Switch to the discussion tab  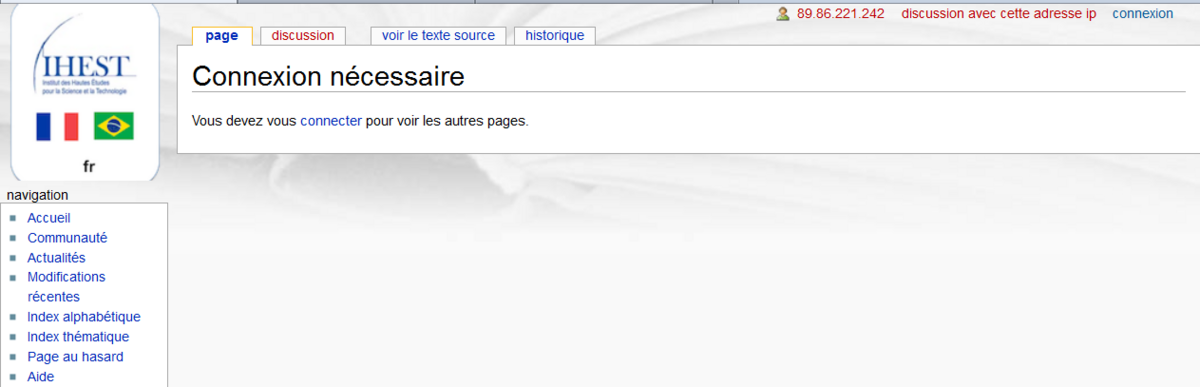303,35
